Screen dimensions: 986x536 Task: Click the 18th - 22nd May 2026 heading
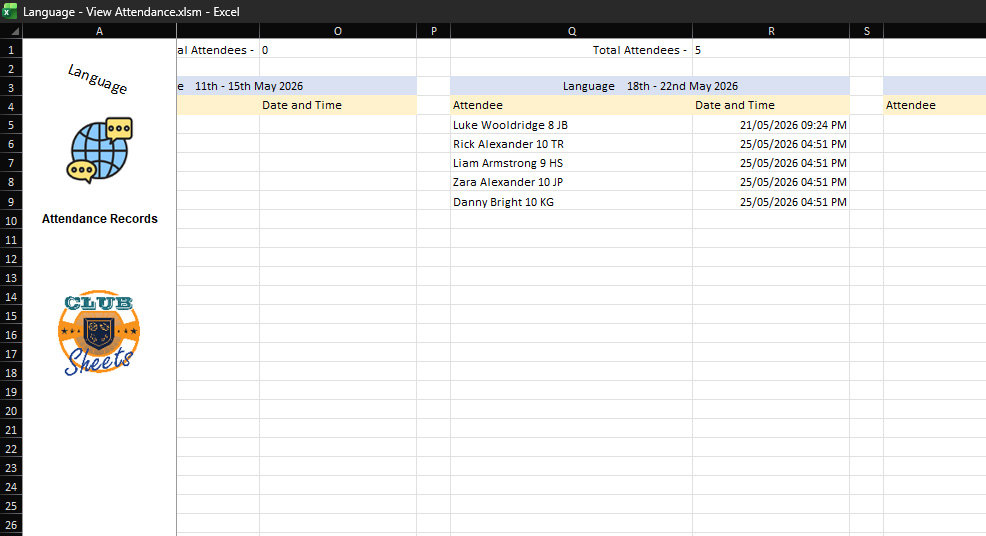pos(682,86)
